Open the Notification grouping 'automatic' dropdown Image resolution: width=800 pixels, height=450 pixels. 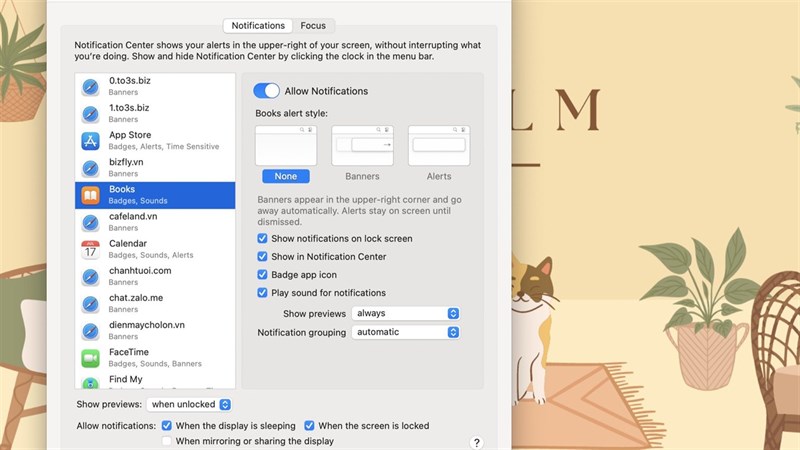click(406, 332)
